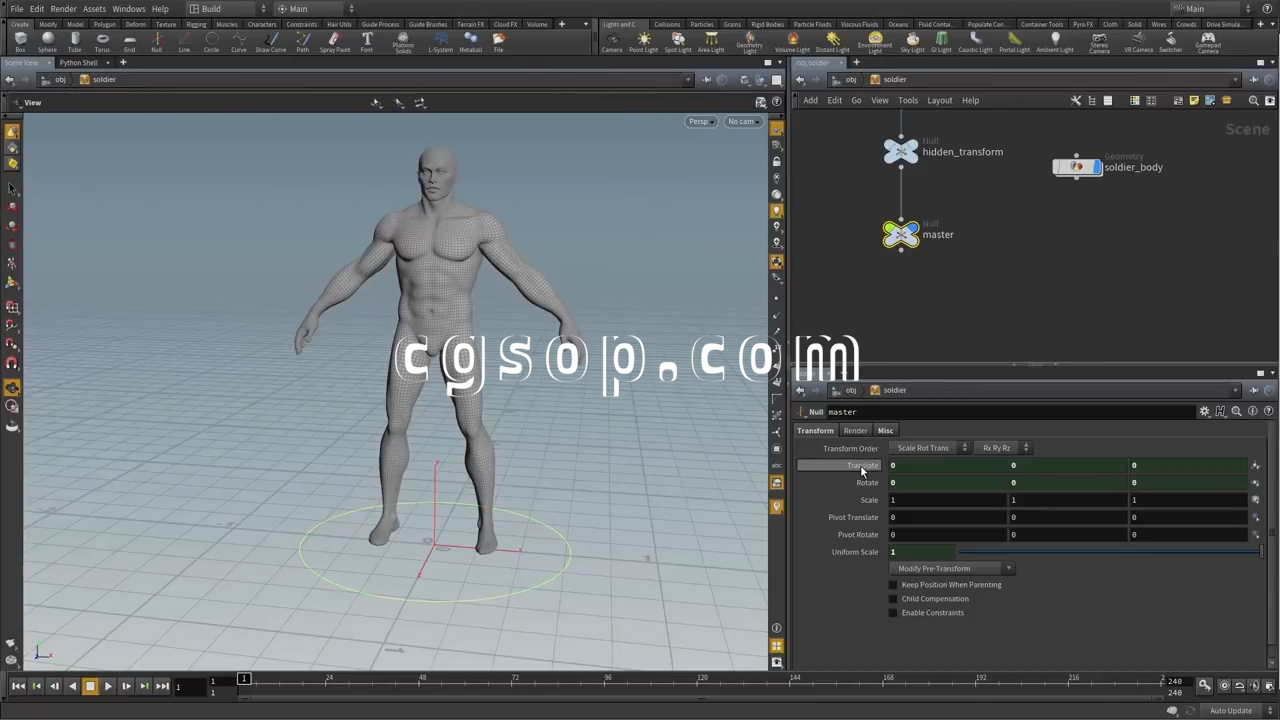This screenshot has width=1280, height=720.
Task: Enable Keep Position When Parenting
Action: click(893, 585)
